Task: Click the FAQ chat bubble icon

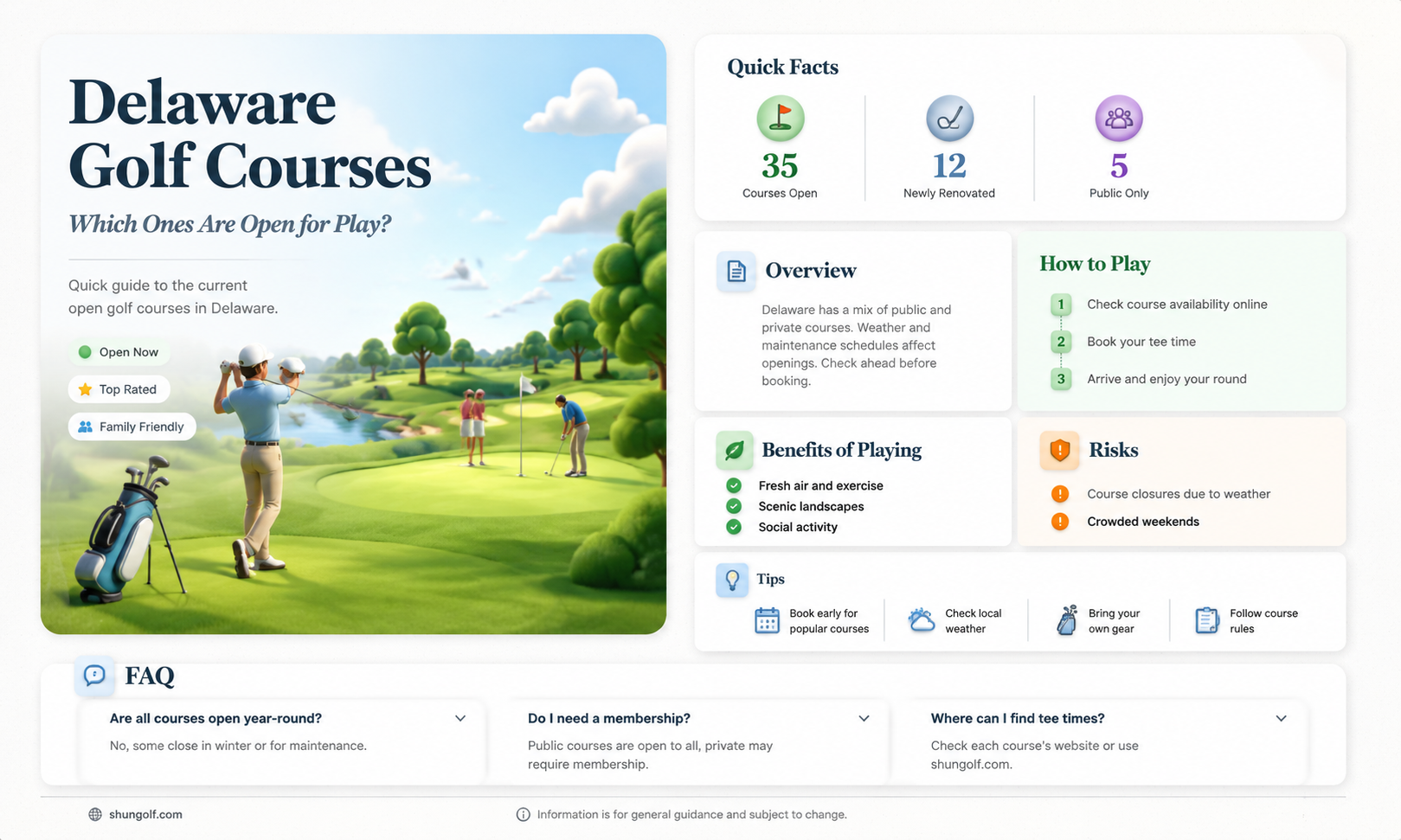Action: pos(94,675)
